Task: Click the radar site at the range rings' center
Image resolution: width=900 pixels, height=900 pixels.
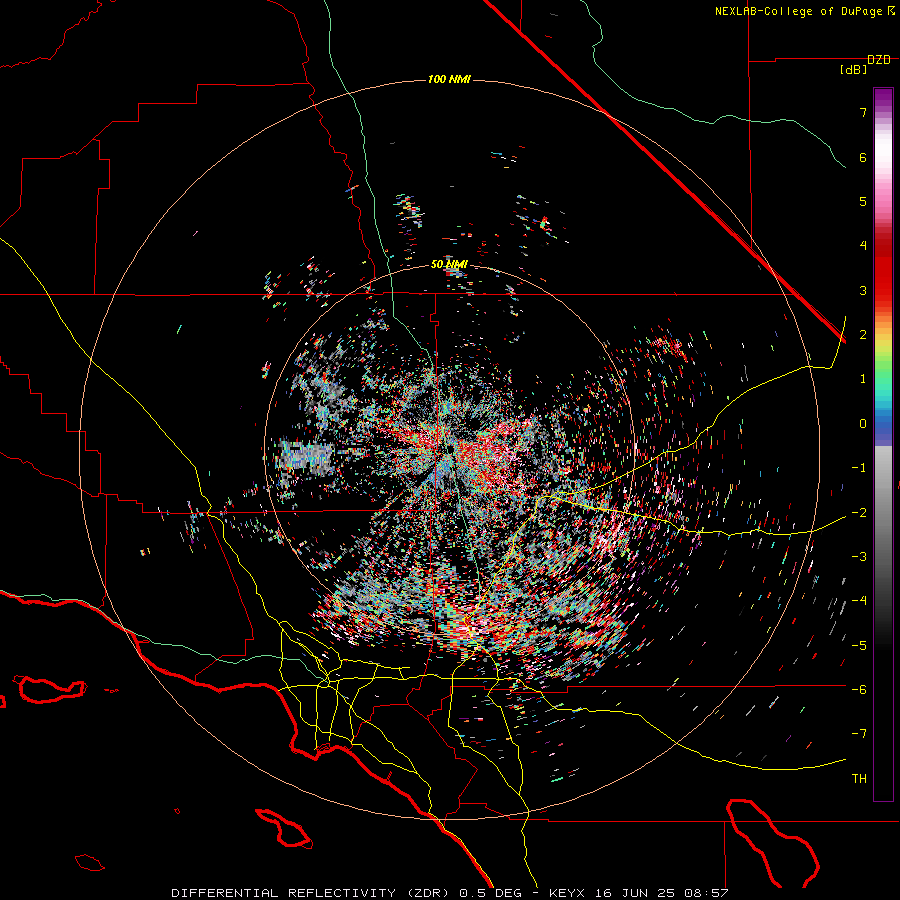Action: (449, 449)
